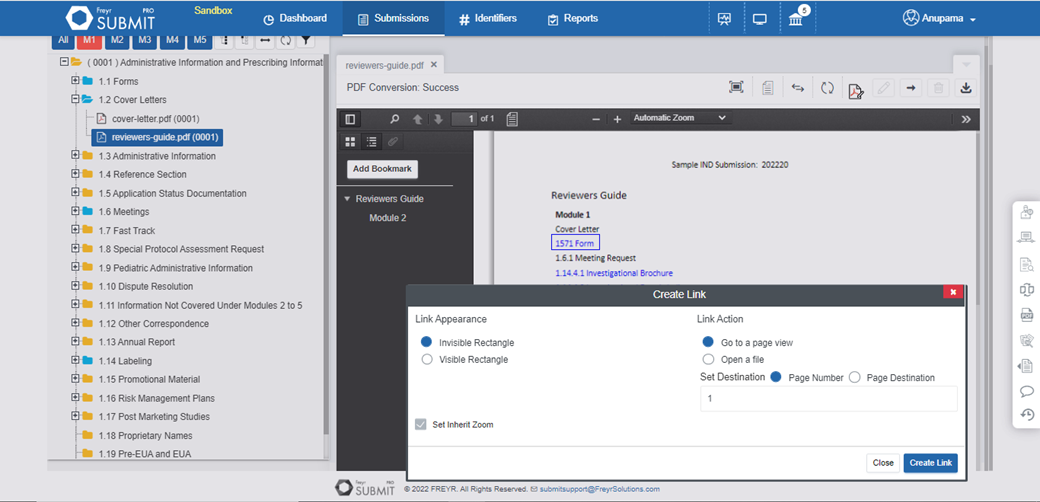This screenshot has height=502, width=1040.
Task: Email submitsupport@FreyrSolutions.com link
Action: pos(600,489)
